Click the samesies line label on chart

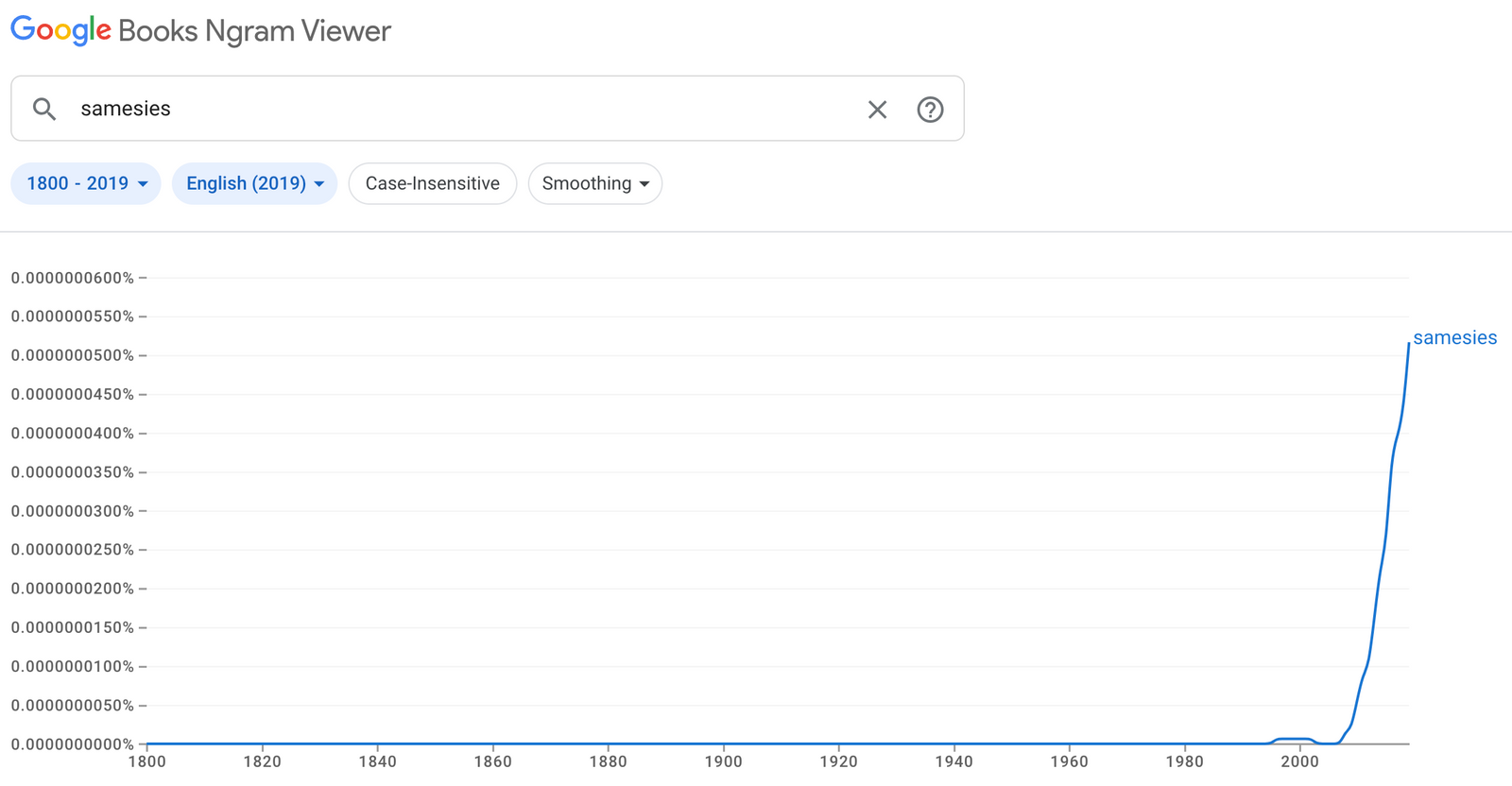pos(1454,337)
